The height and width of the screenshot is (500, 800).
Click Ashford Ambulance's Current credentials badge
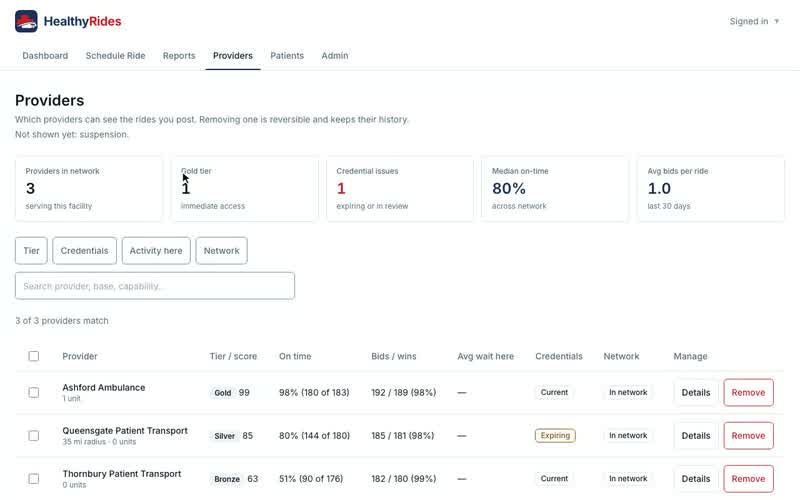point(554,392)
